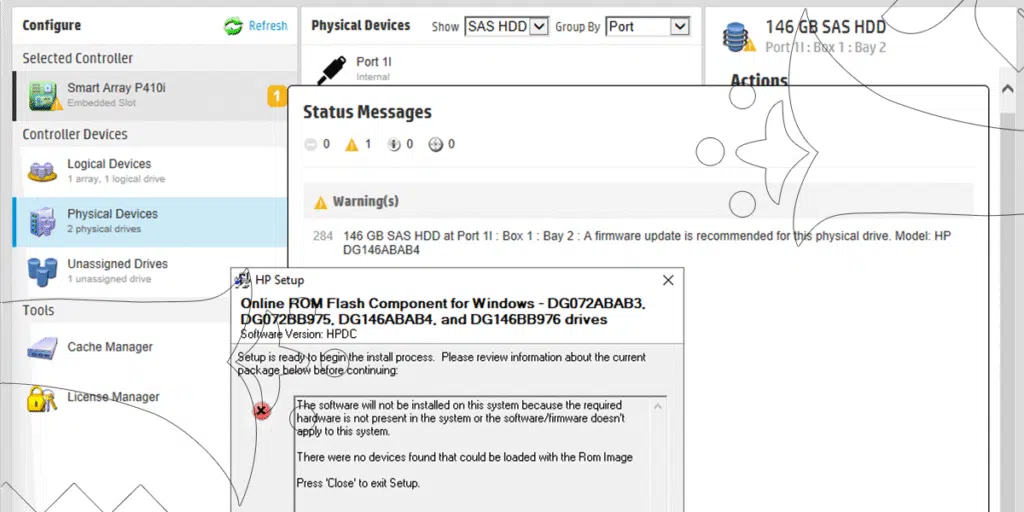The image size is (1024, 512).
Task: Click the Refresh link text
Action: (x=268, y=27)
